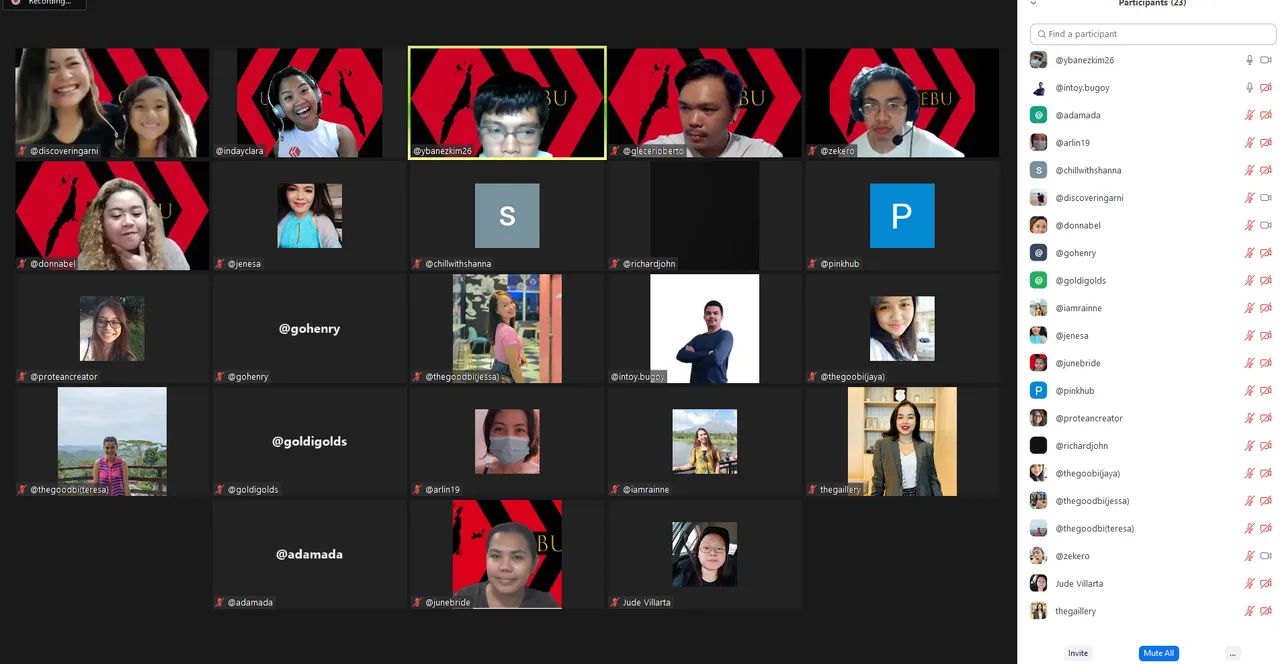This screenshot has width=1280, height=664.
Task: Click the Recording indicator at top left
Action: tap(42, 3)
